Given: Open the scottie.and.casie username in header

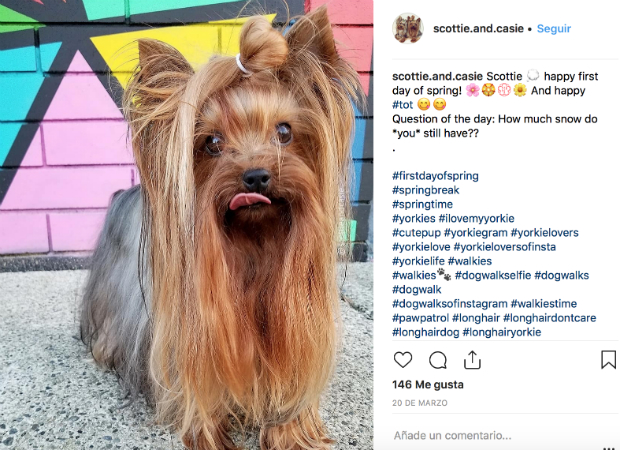Looking at the screenshot, I should coord(478,28).
